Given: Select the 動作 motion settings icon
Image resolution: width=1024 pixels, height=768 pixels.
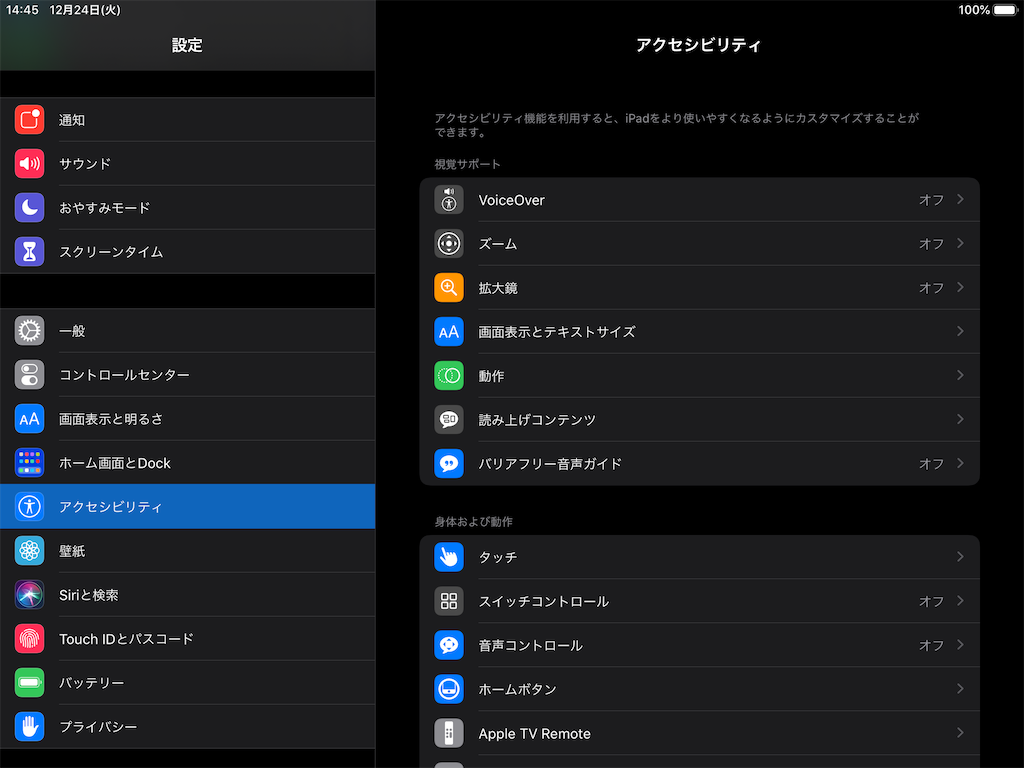Looking at the screenshot, I should [x=449, y=375].
